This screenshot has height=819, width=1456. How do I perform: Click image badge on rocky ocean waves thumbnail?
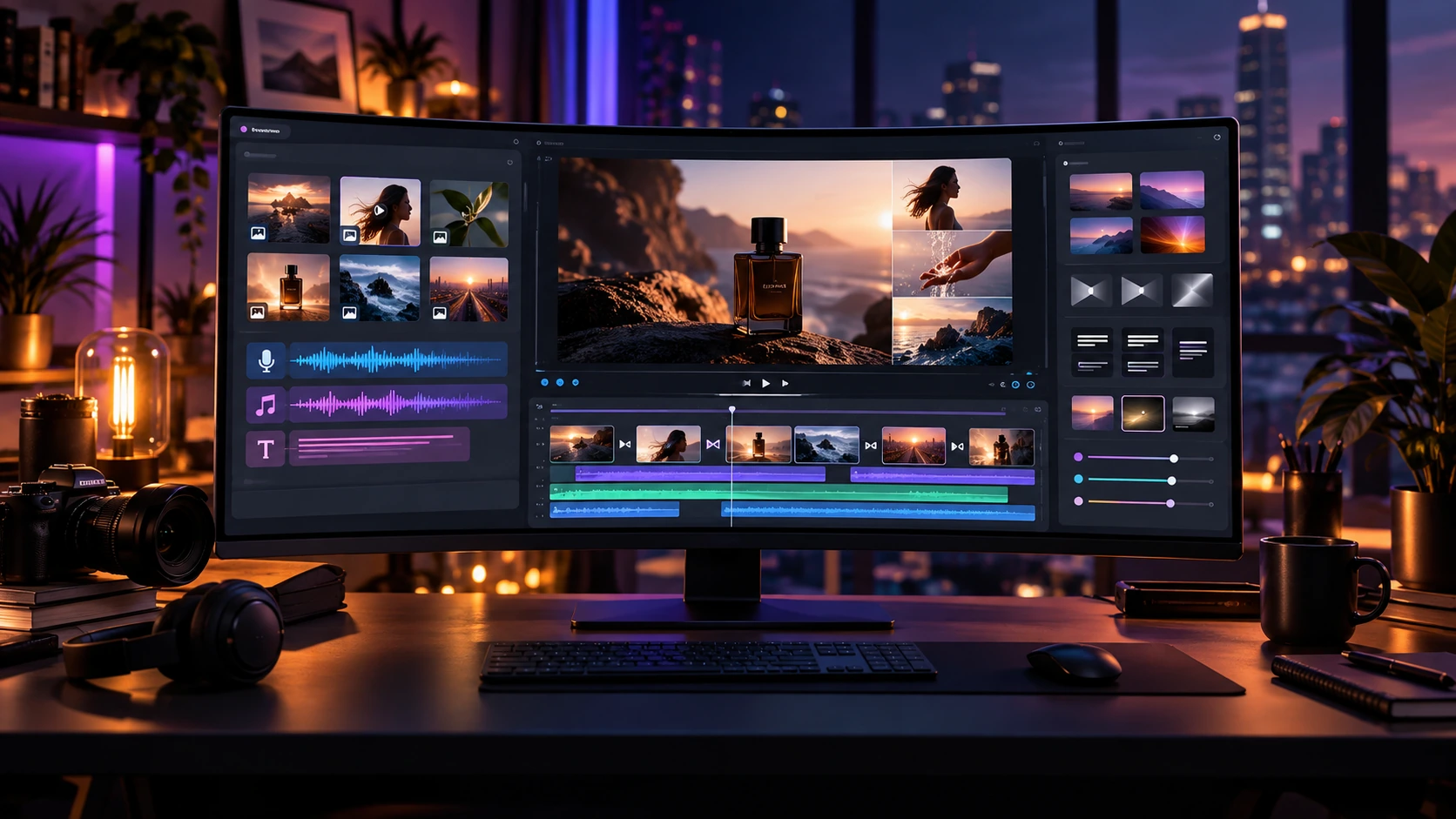coord(349,312)
